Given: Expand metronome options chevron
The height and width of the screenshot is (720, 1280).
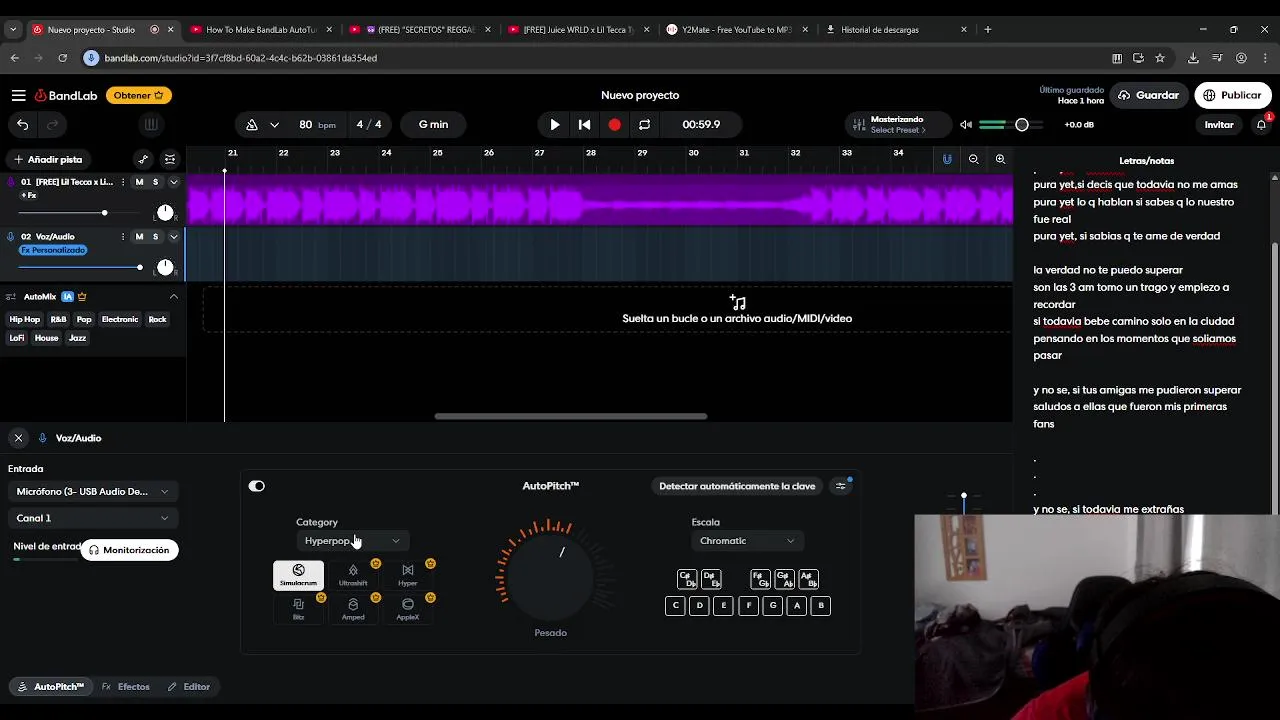Looking at the screenshot, I should point(274,125).
